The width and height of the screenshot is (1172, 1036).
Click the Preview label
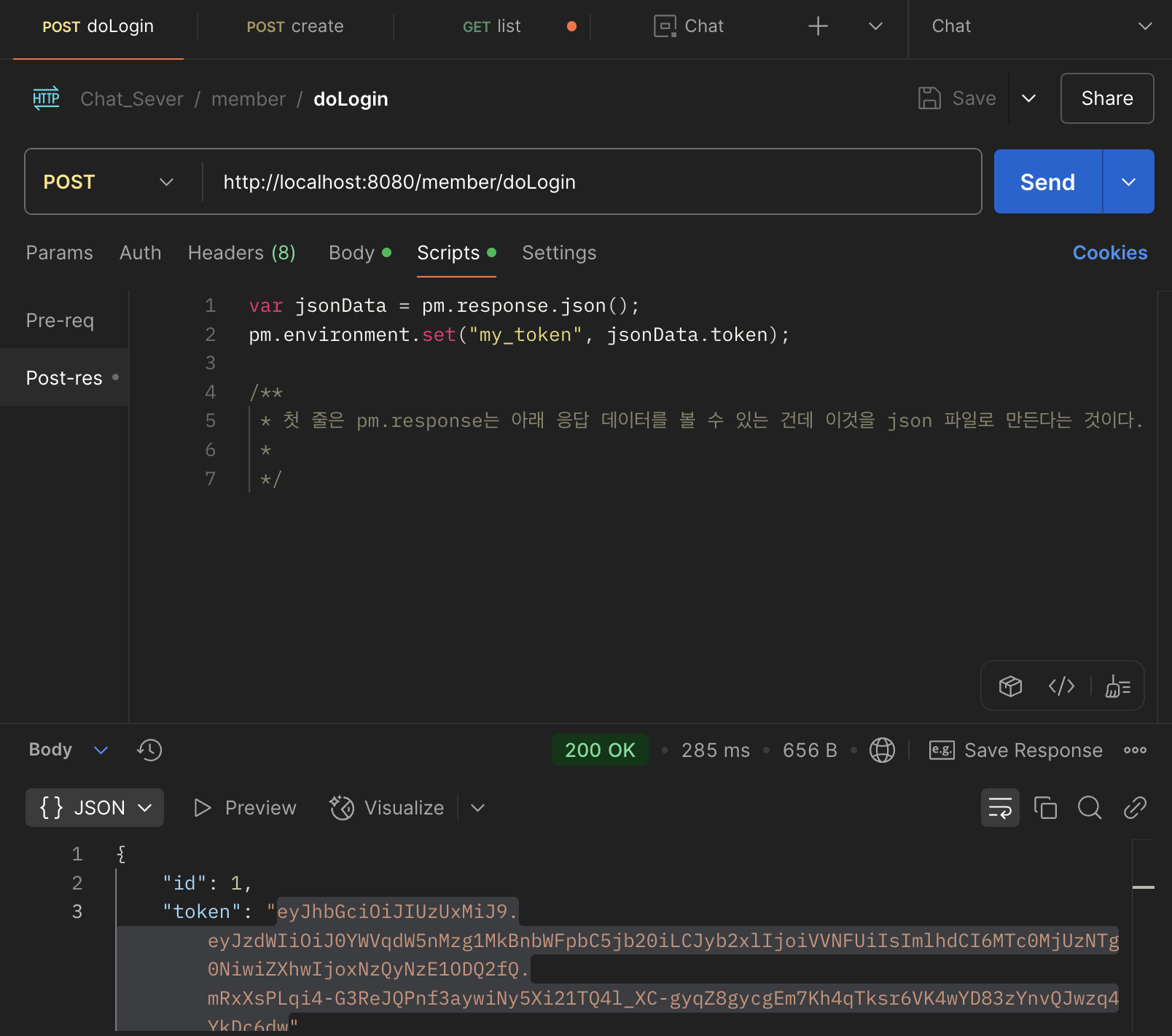[261, 807]
